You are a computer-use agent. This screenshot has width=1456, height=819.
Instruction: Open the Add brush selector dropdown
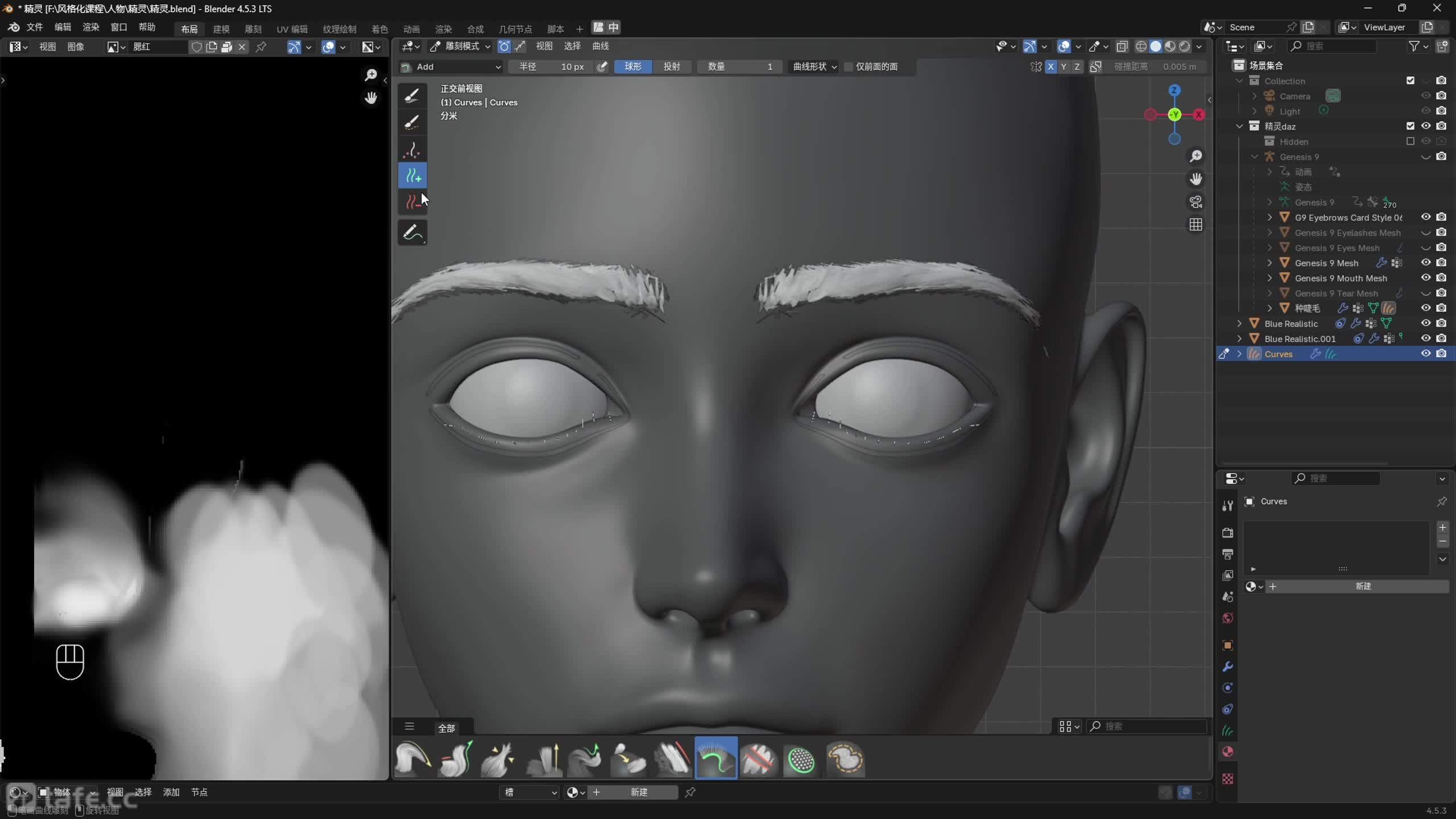point(451,67)
